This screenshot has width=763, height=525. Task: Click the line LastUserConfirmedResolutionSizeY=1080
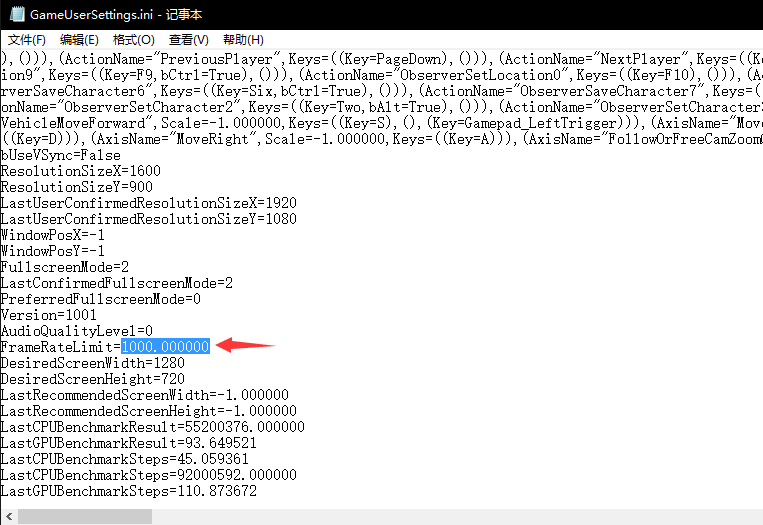[x=148, y=219]
